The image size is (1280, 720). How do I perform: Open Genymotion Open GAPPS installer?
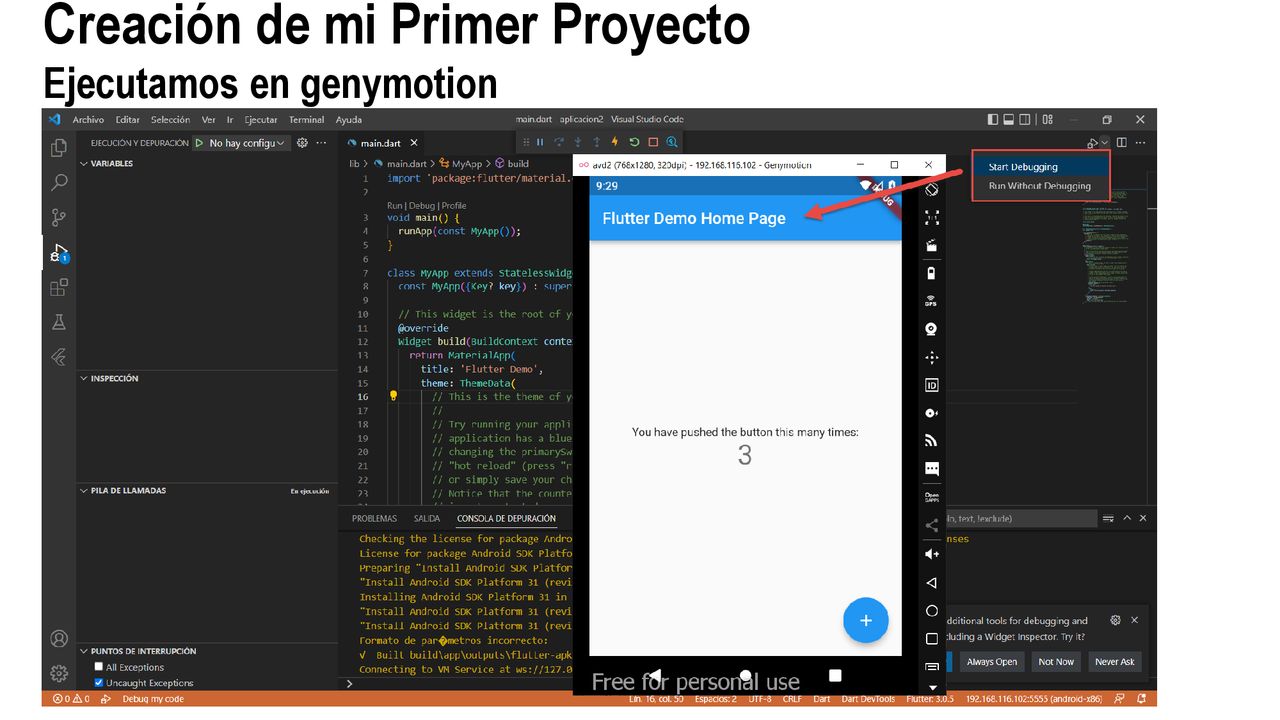931,497
